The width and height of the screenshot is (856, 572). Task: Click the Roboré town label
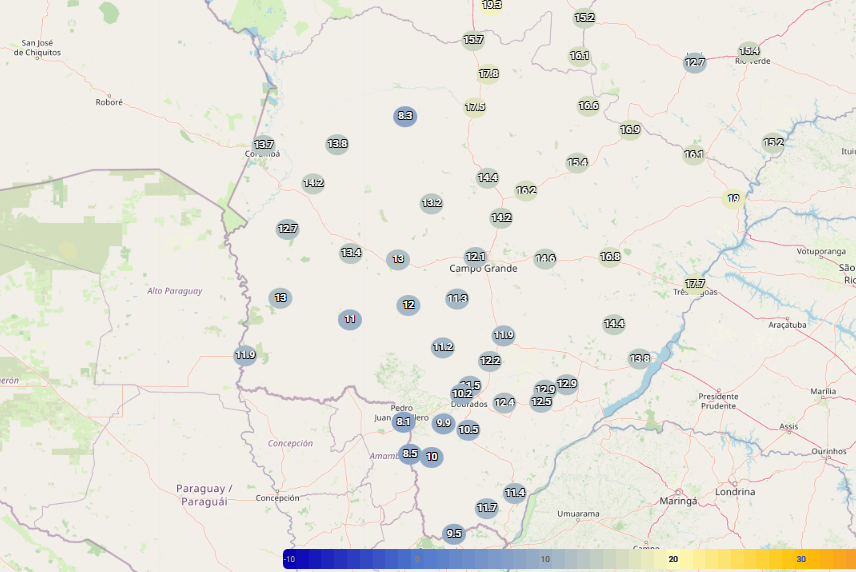(109, 102)
